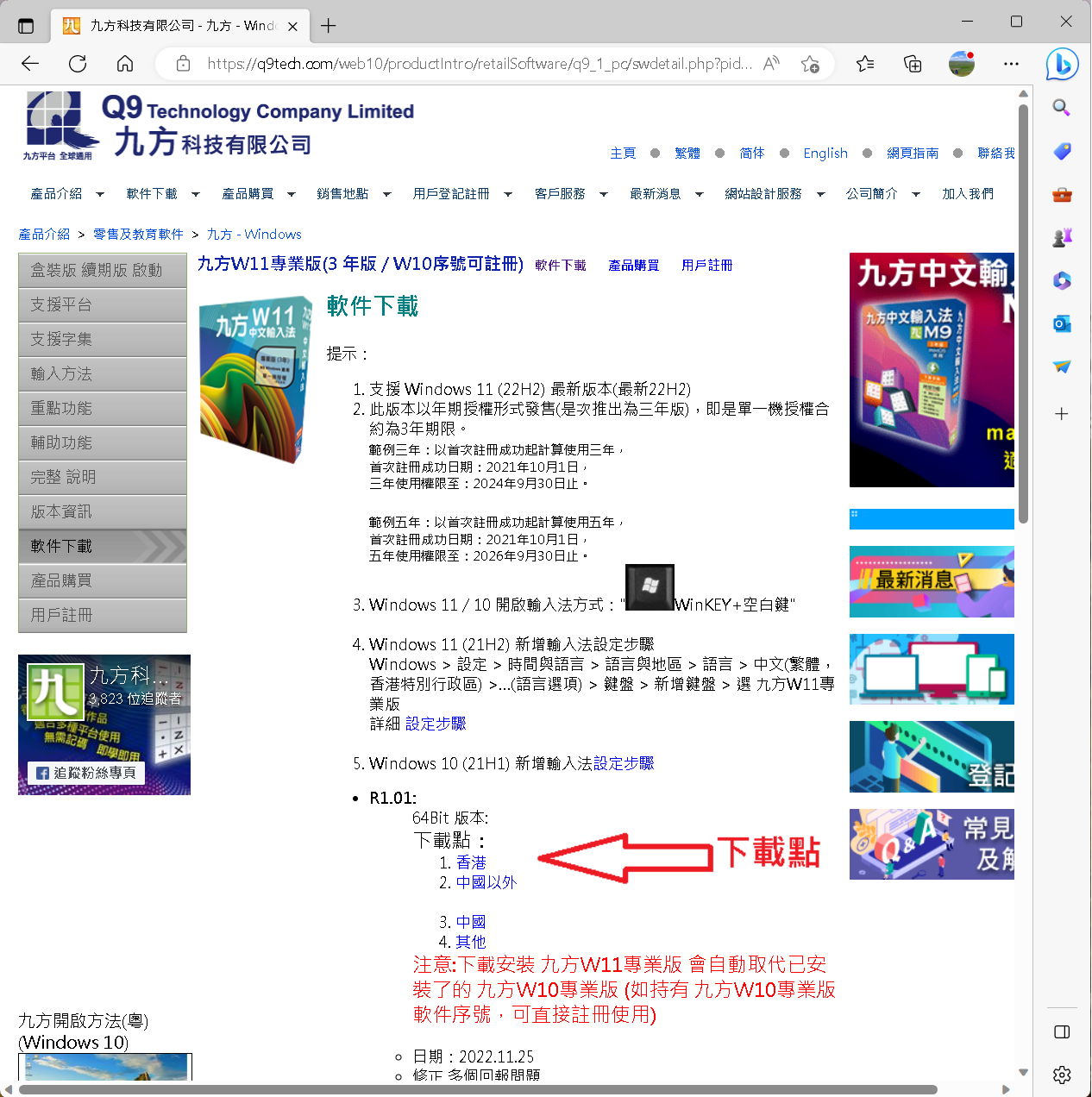Screen dimensions: 1092x1097
Task: Toggle the sidebar layout icon at bottom
Action: [1062, 1032]
